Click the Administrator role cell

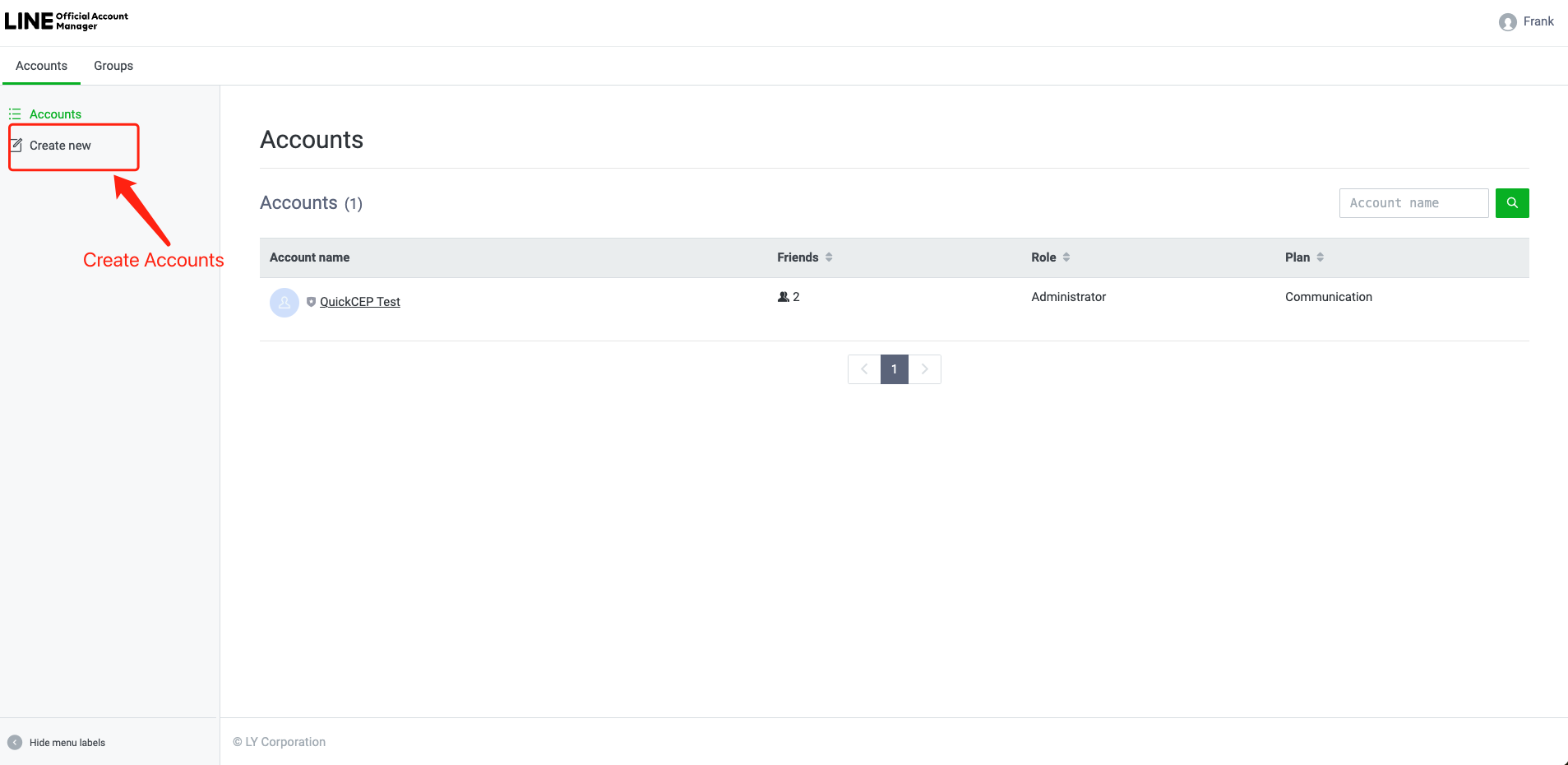1069,297
